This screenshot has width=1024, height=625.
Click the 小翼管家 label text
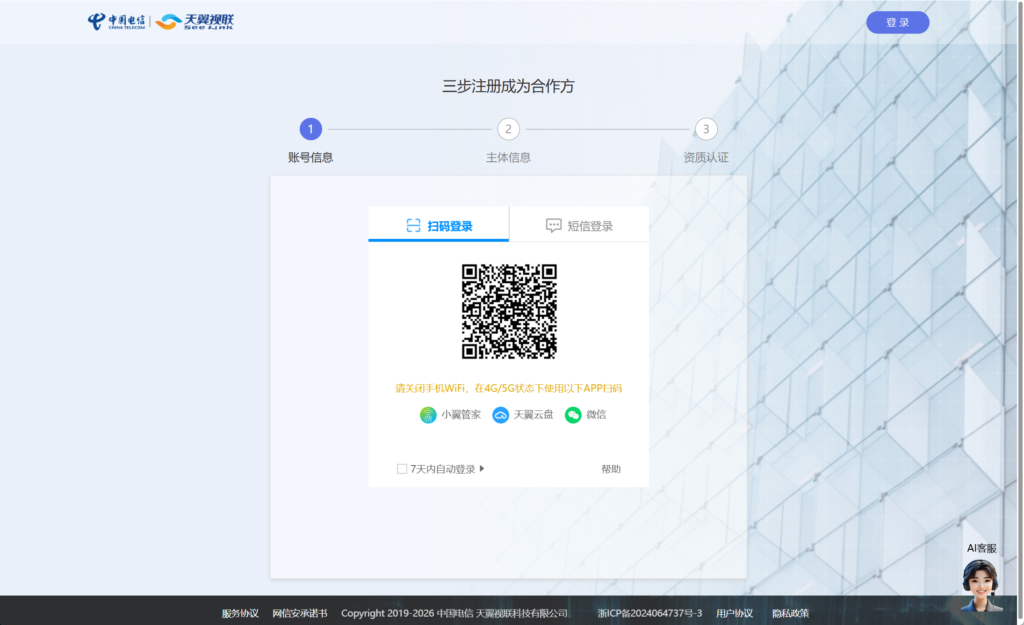pos(460,415)
